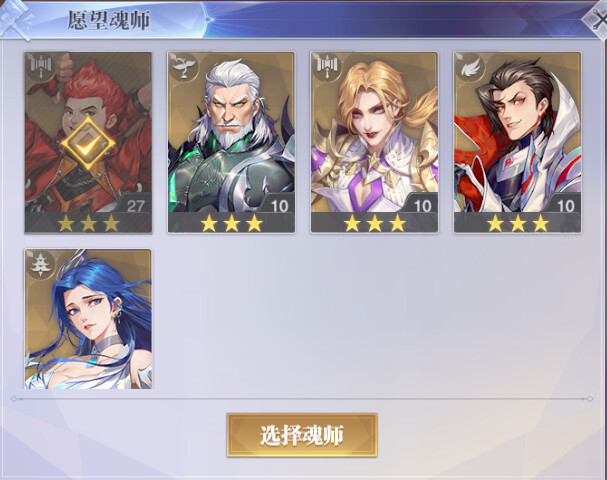Click the 愿望魂师 title header
The width and height of the screenshot is (607, 480).
pyautogui.click(x=109, y=20)
